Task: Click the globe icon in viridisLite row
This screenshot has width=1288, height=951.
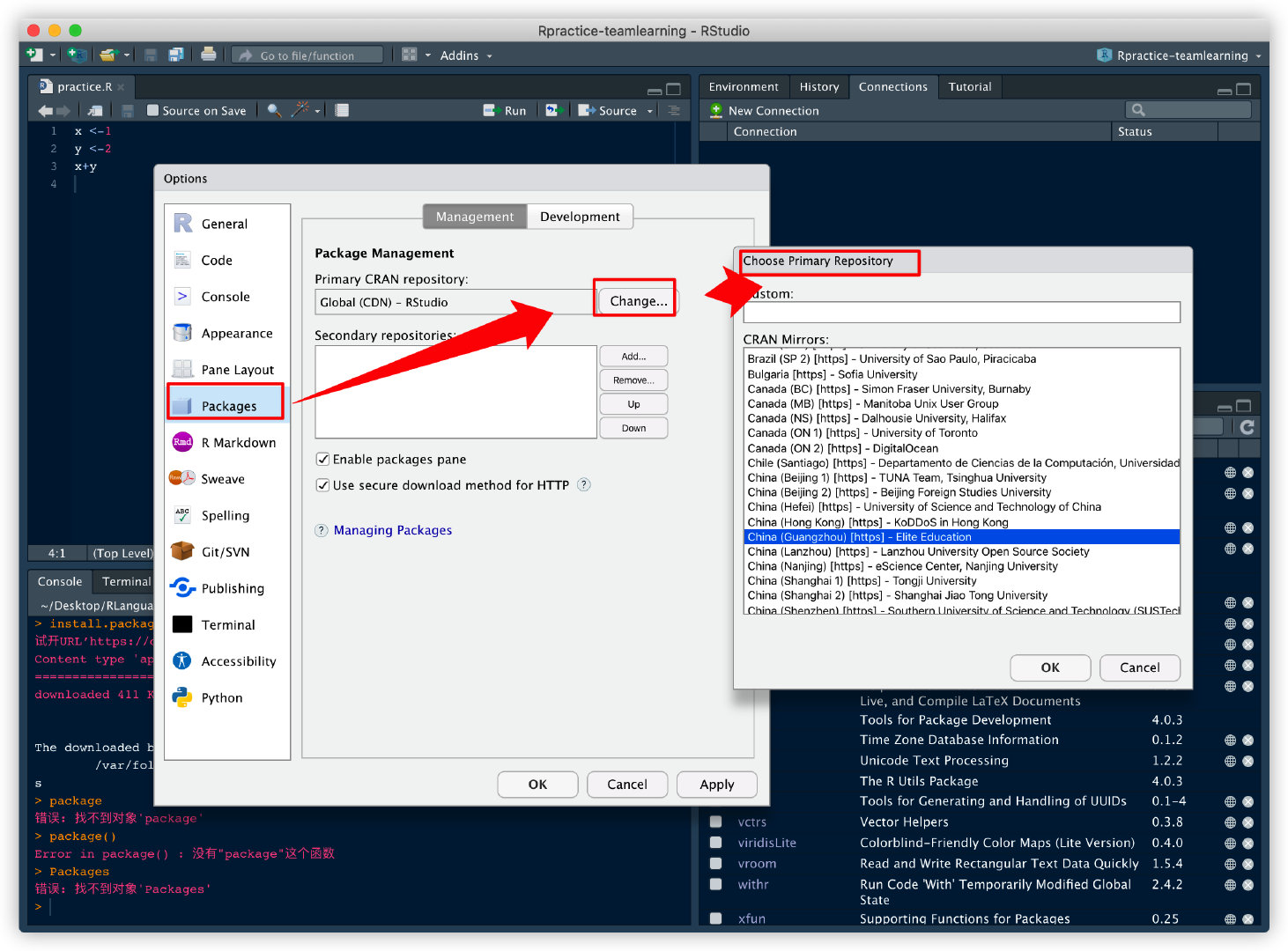Action: (1230, 843)
